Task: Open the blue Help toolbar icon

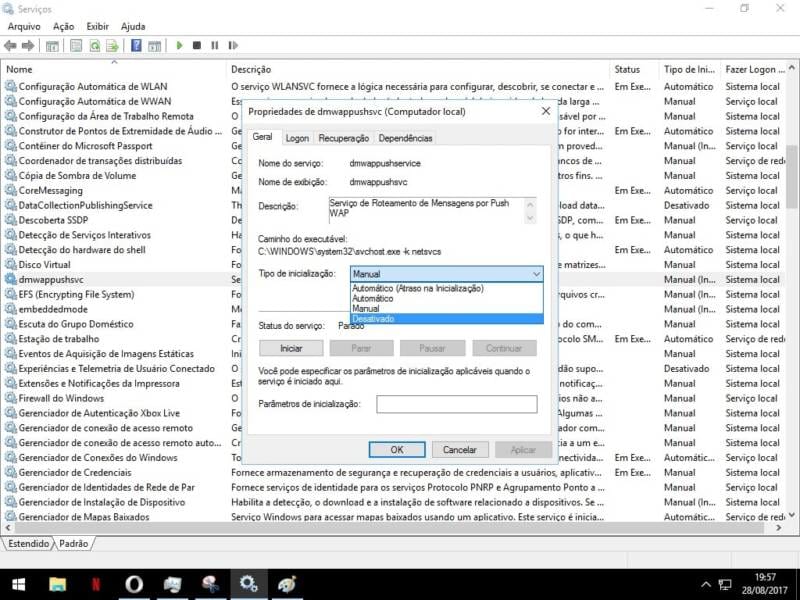Action: coord(136,45)
